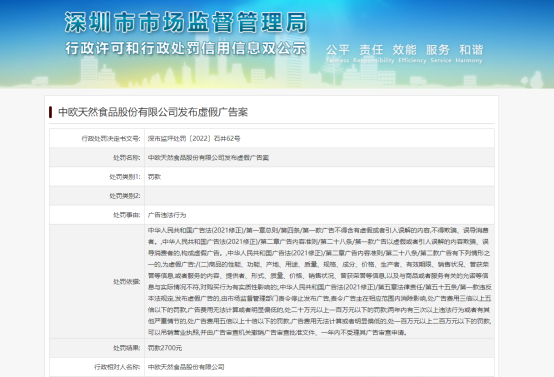Viewport: 554px width, 377px height.
Task: Click the 效能 slogan text in banner
Action: 405,50
